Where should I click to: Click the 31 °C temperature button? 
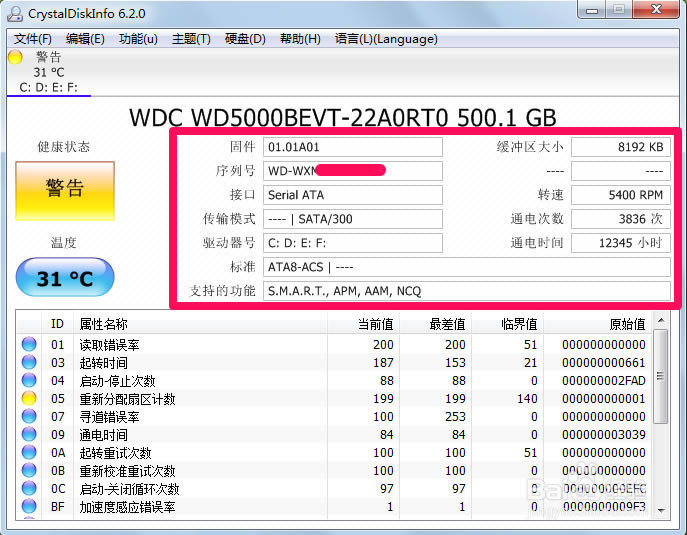[x=65, y=279]
